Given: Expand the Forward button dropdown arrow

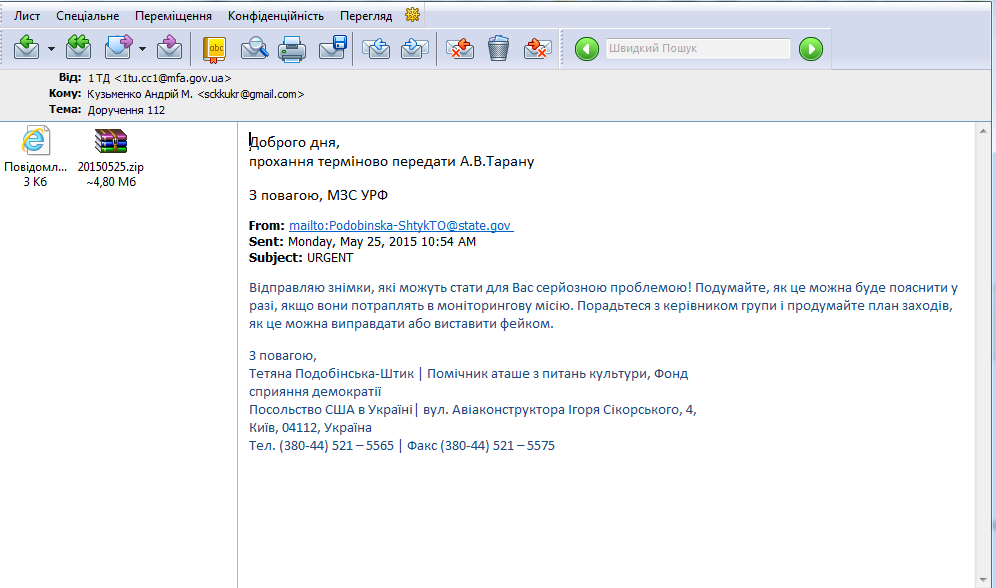Looking at the screenshot, I should point(142,48).
